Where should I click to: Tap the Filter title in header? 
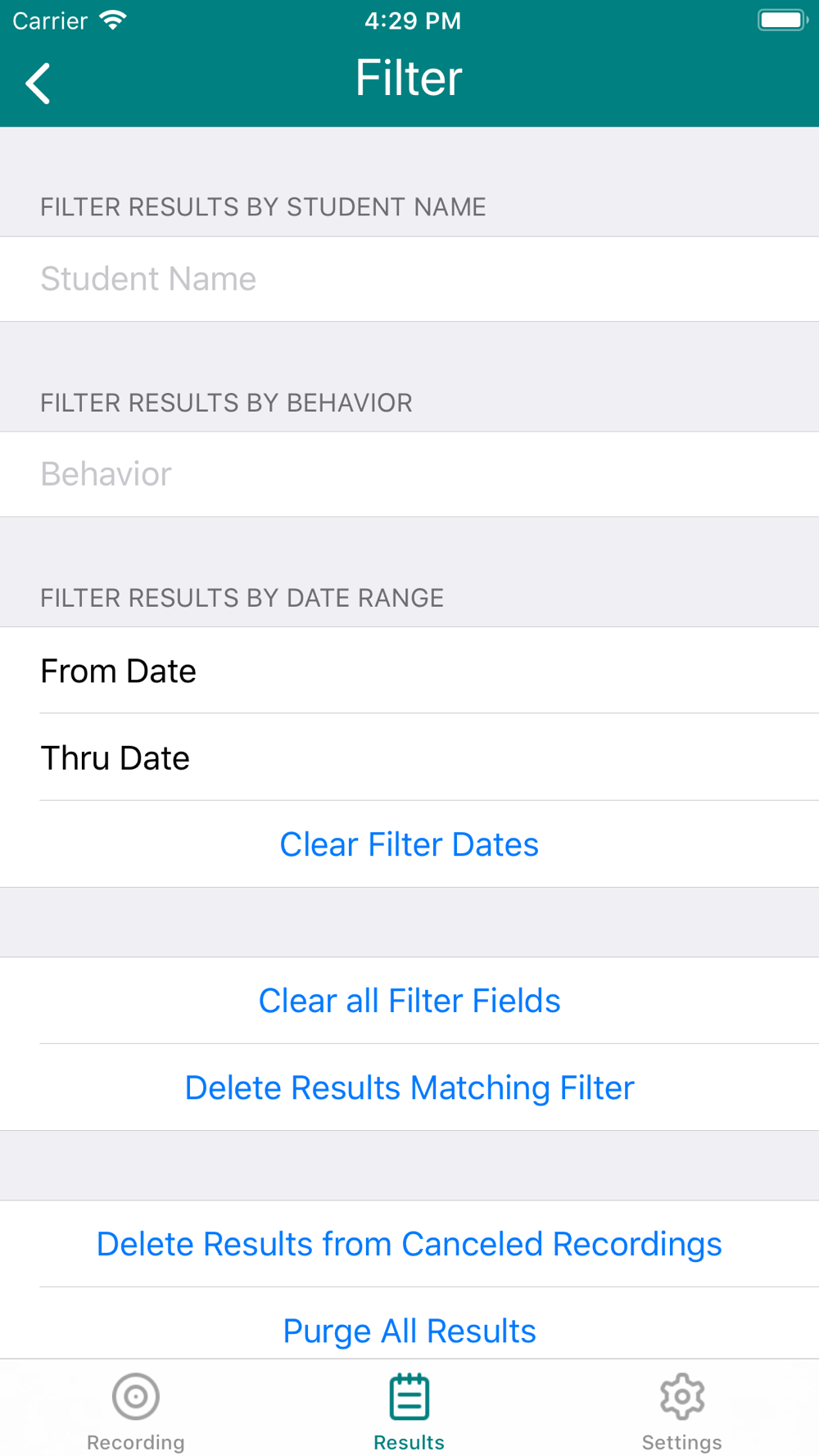pyautogui.click(x=409, y=79)
